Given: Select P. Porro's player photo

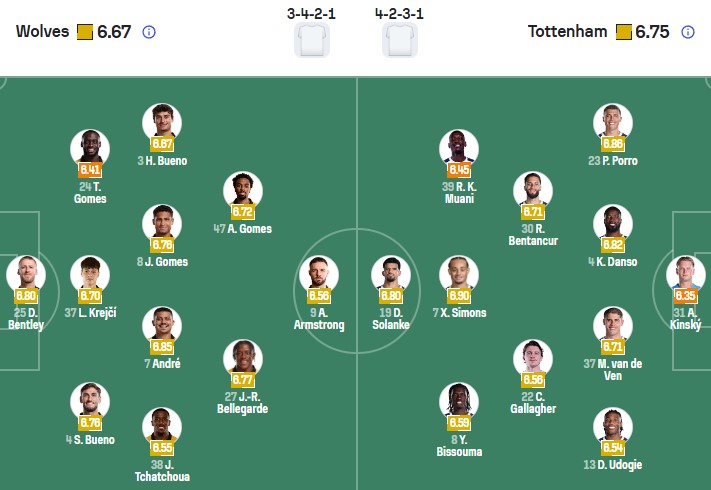Looking at the screenshot, I should [613, 122].
